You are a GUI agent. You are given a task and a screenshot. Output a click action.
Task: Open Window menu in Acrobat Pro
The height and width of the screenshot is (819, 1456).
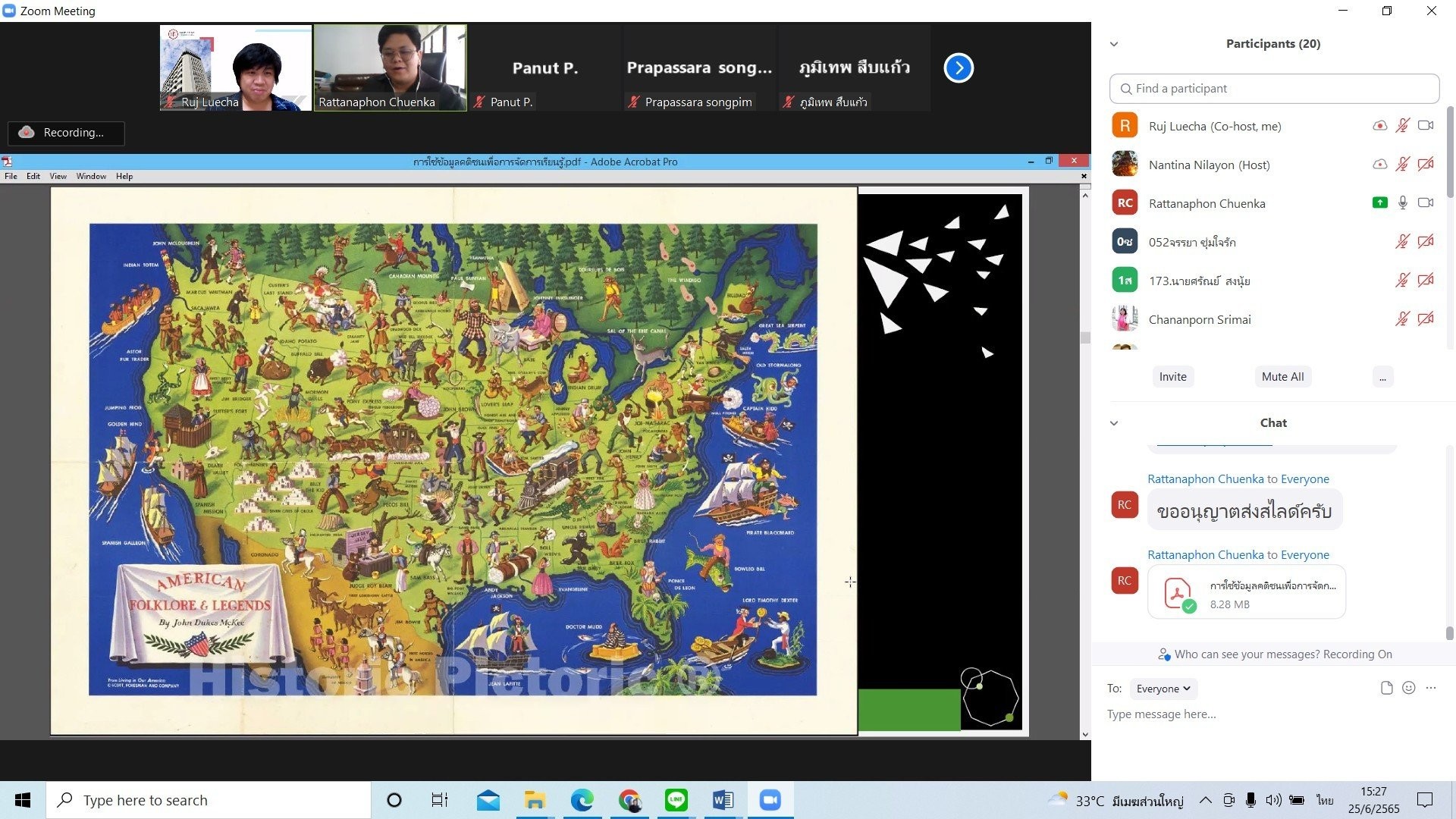(91, 177)
